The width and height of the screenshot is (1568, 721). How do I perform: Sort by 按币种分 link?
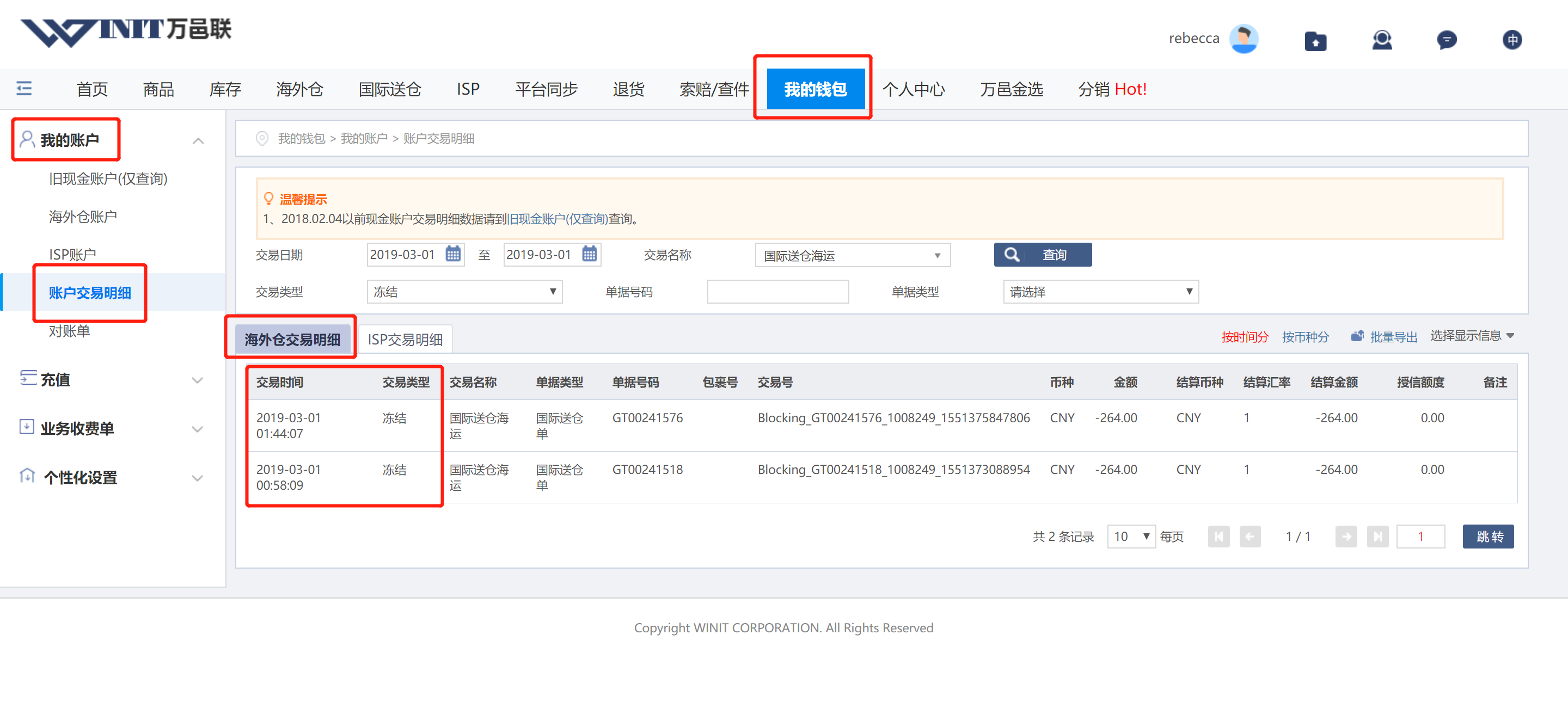(x=1304, y=336)
